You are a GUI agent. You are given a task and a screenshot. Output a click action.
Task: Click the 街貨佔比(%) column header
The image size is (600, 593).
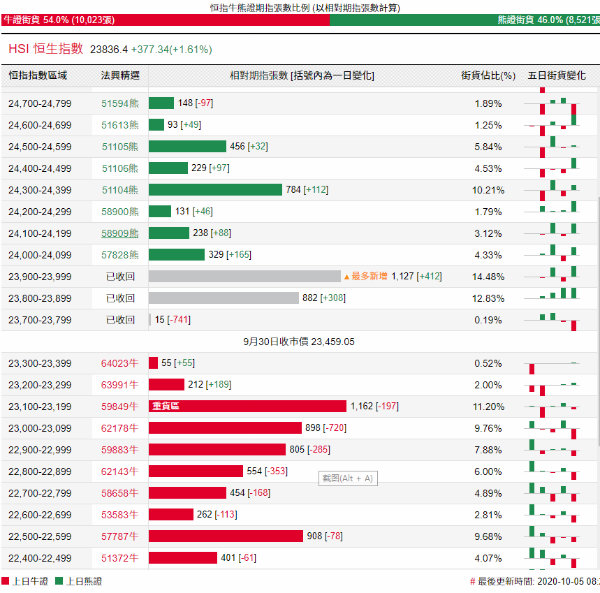(488, 75)
